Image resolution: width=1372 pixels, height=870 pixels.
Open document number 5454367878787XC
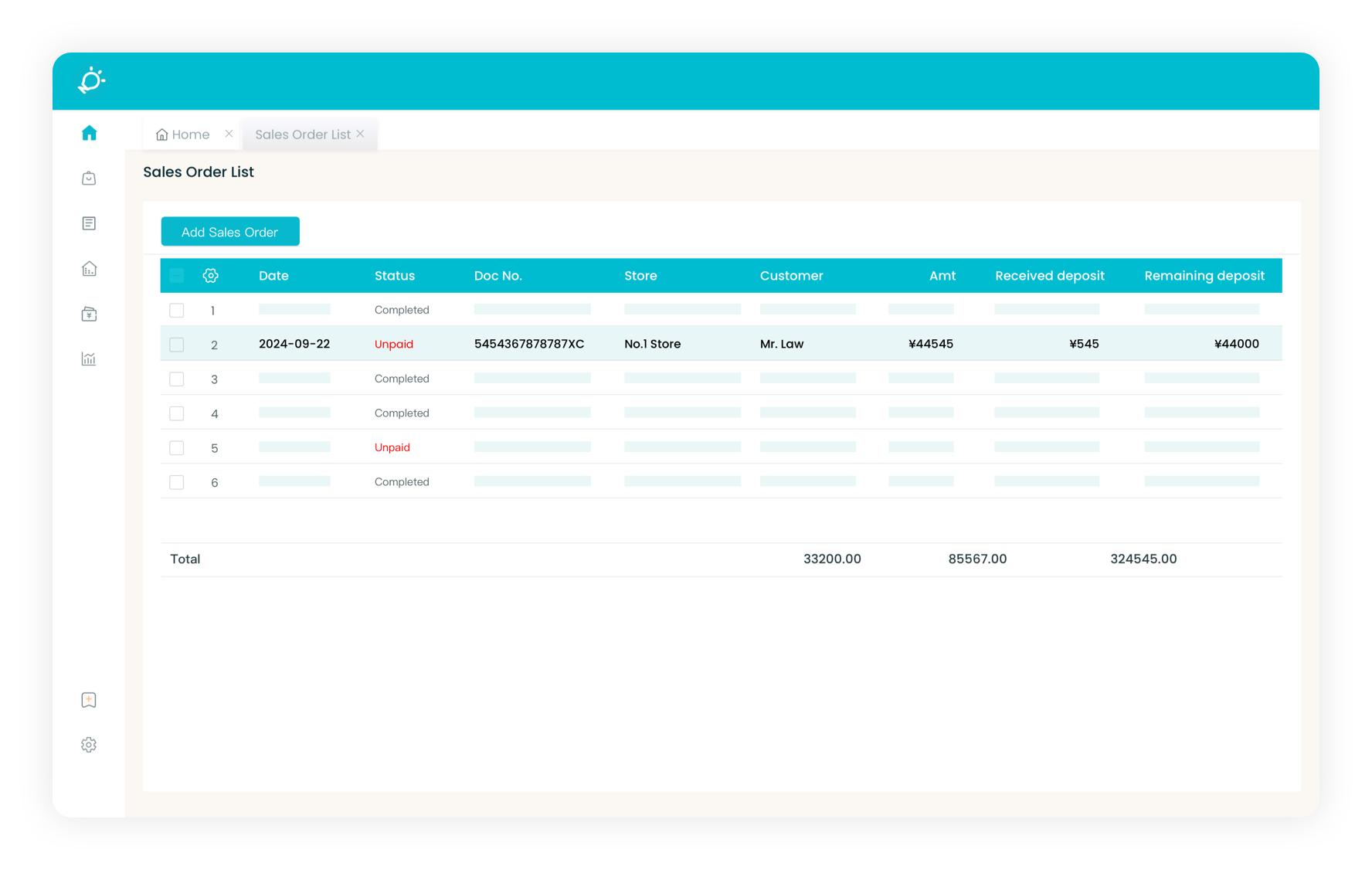point(528,344)
